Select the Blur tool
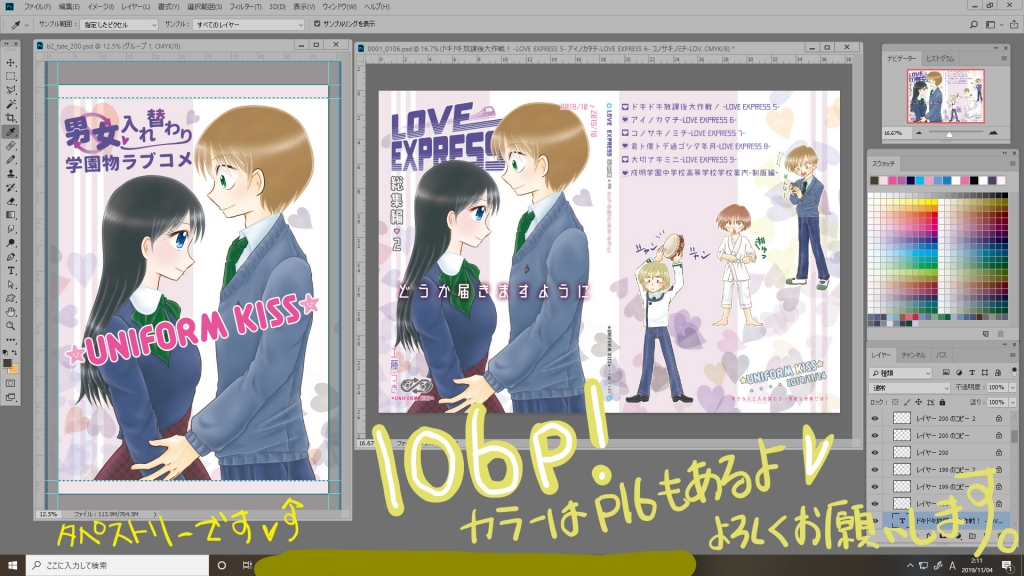Viewport: 1024px width, 576px height. 11,229
